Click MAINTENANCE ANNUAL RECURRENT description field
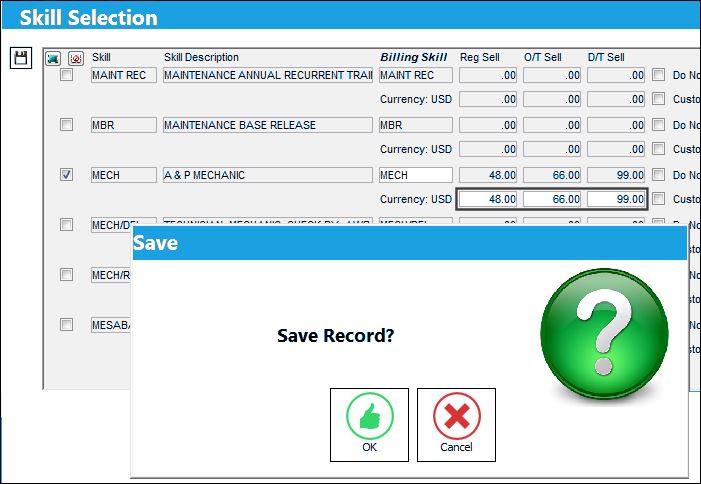Viewport: 701px width, 484px height. 268,75
